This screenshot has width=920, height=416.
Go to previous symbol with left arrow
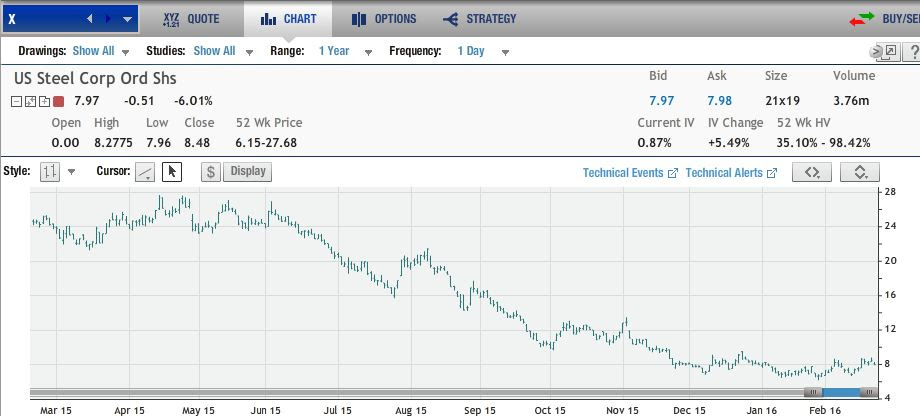[x=90, y=19]
